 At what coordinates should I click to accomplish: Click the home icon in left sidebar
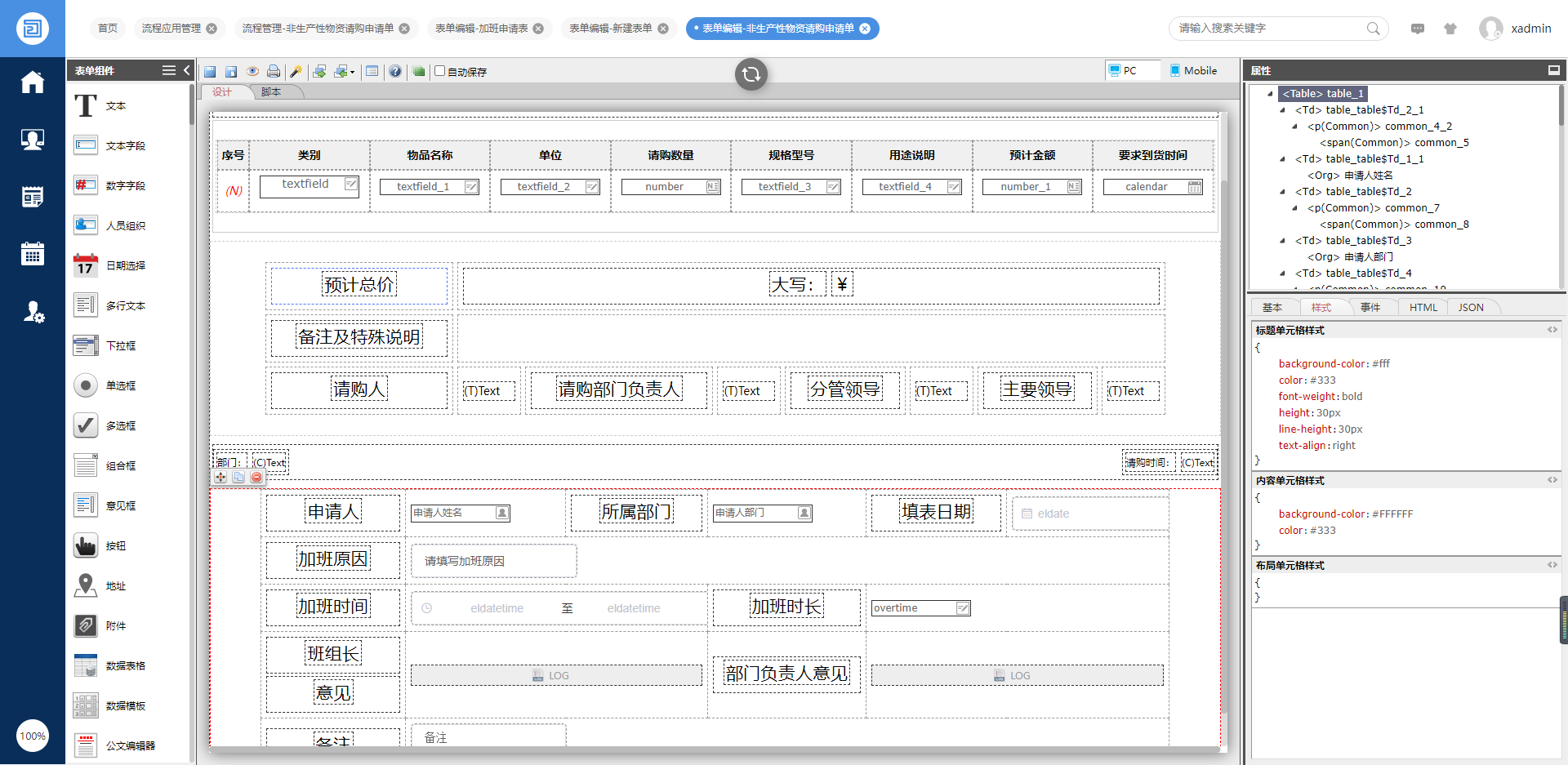point(33,82)
